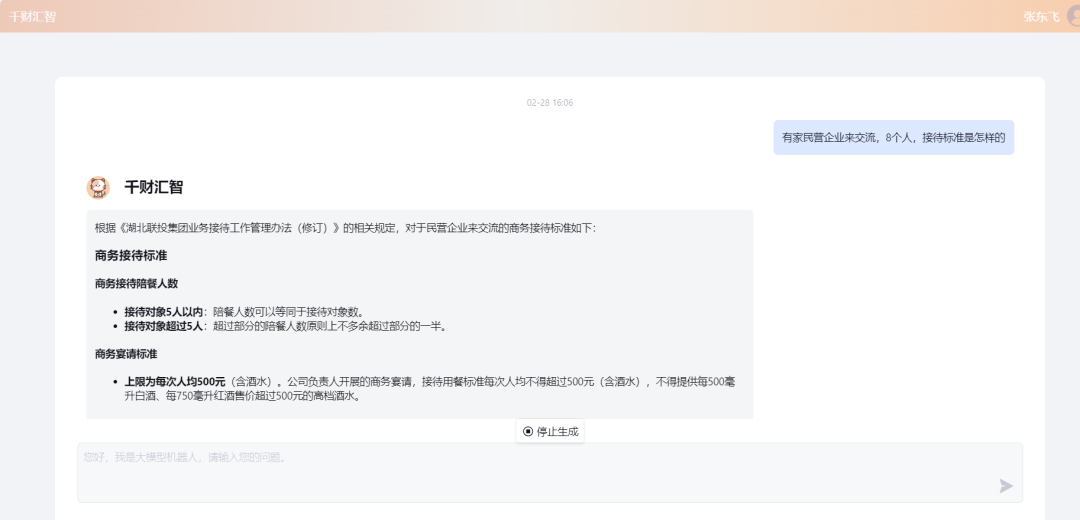Click the username 张东飞 in the header
The image size is (1080, 520).
click(1040, 17)
